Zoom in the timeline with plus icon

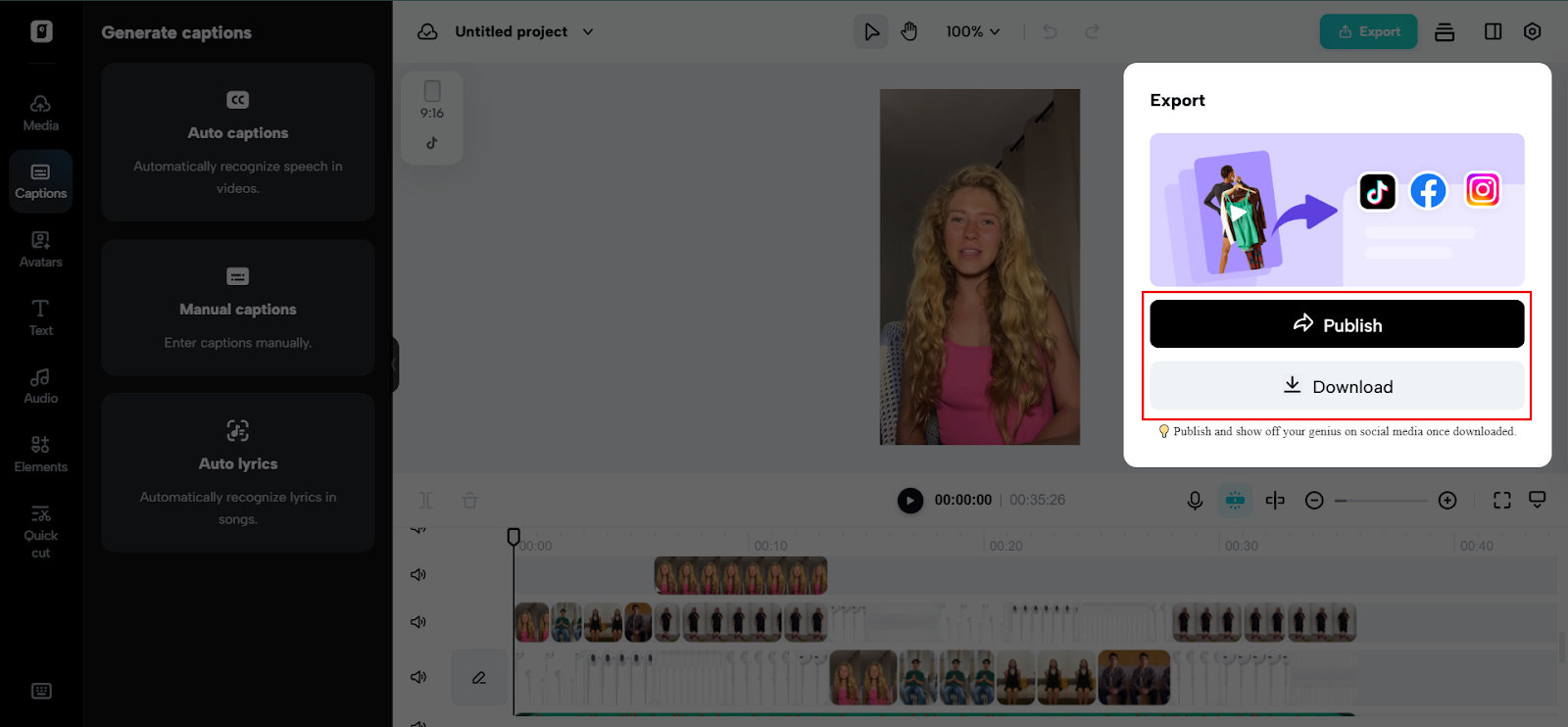coord(1447,501)
